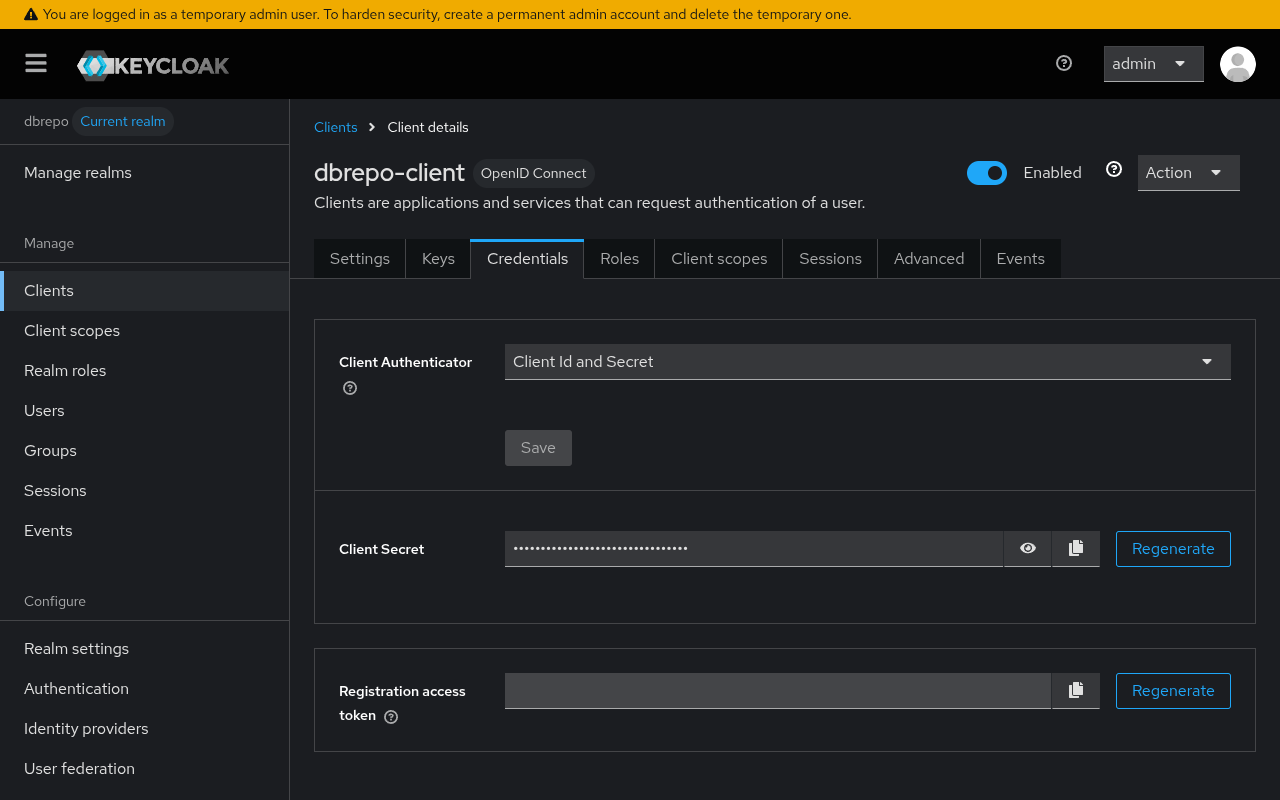
Task: Reveal the client secret with the eye icon
Action: pyautogui.click(x=1027, y=548)
